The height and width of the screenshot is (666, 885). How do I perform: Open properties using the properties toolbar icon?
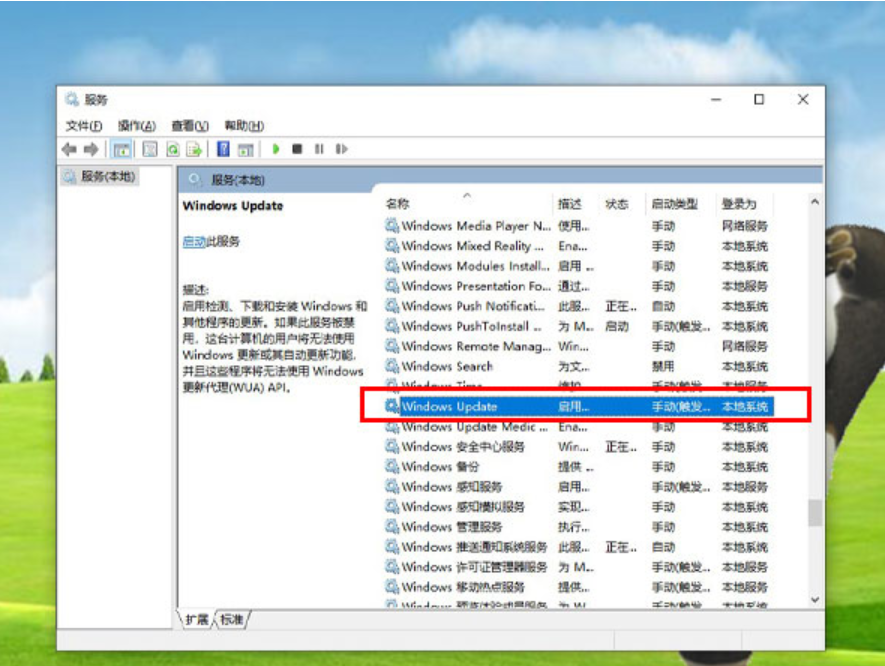click(150, 150)
